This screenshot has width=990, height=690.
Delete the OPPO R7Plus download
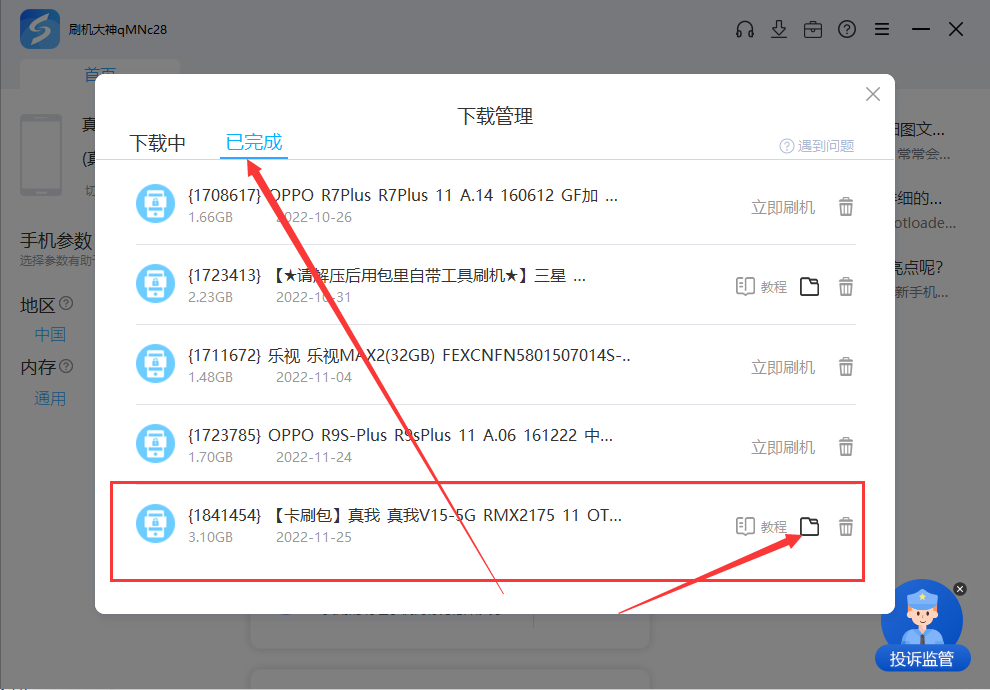[x=846, y=206]
